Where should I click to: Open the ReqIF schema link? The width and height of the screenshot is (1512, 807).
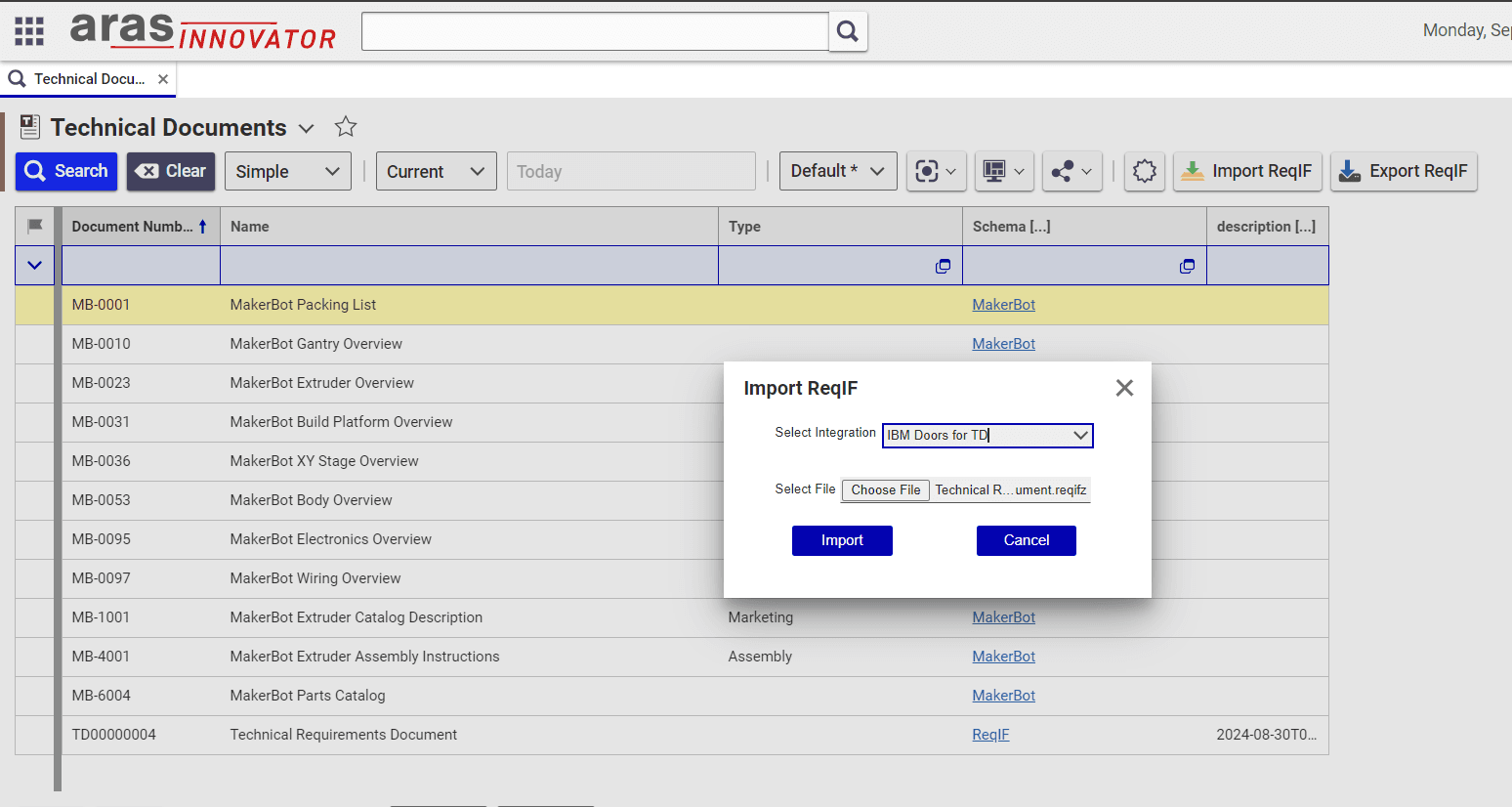tap(990, 735)
